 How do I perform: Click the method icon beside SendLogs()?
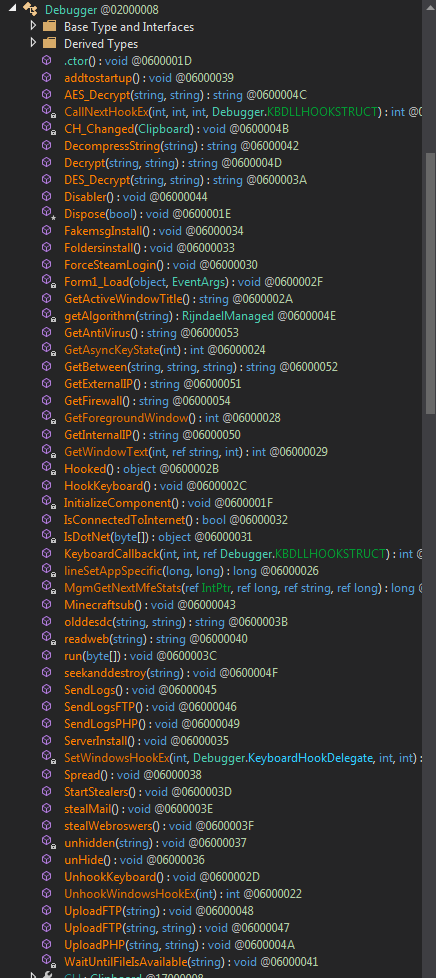[47, 689]
